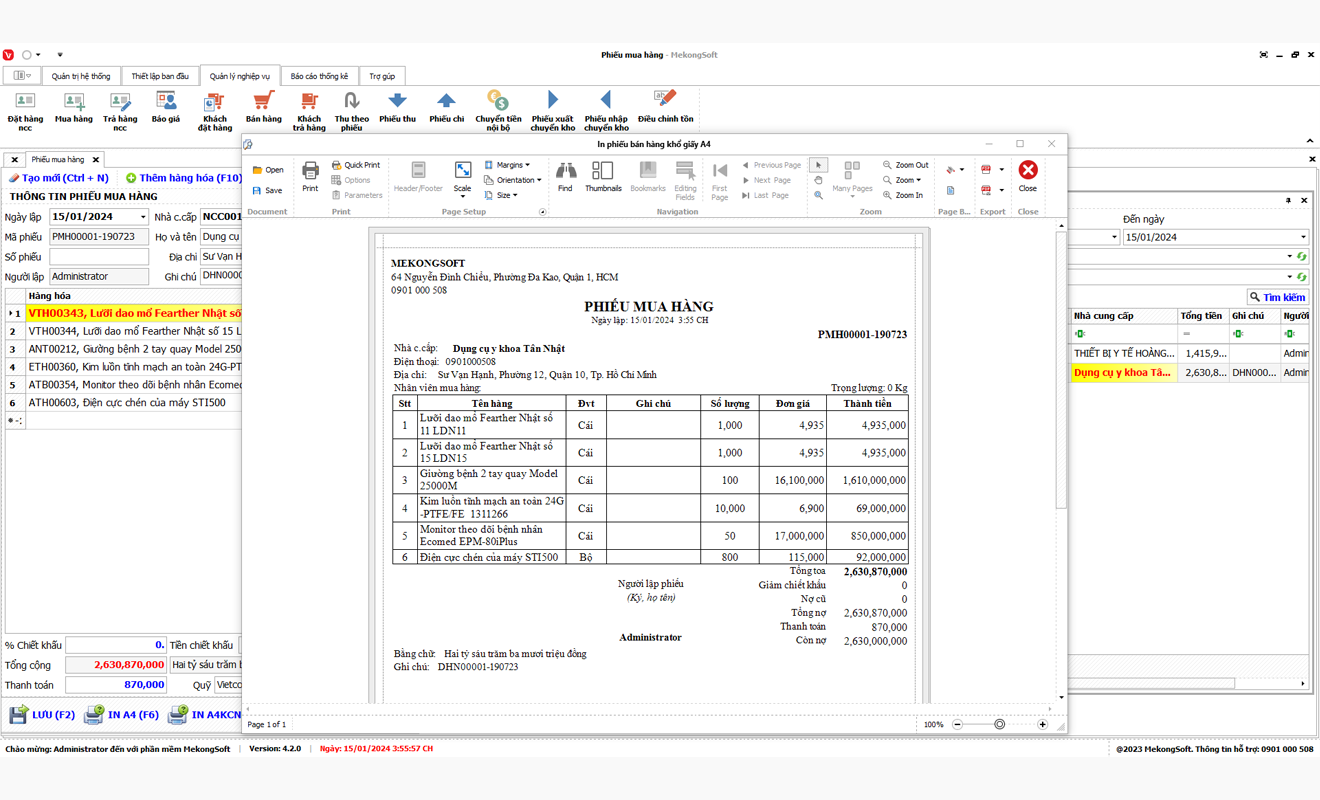The width and height of the screenshot is (1320, 800).
Task: Click the Thanh toán amount field
Action: 116,685
